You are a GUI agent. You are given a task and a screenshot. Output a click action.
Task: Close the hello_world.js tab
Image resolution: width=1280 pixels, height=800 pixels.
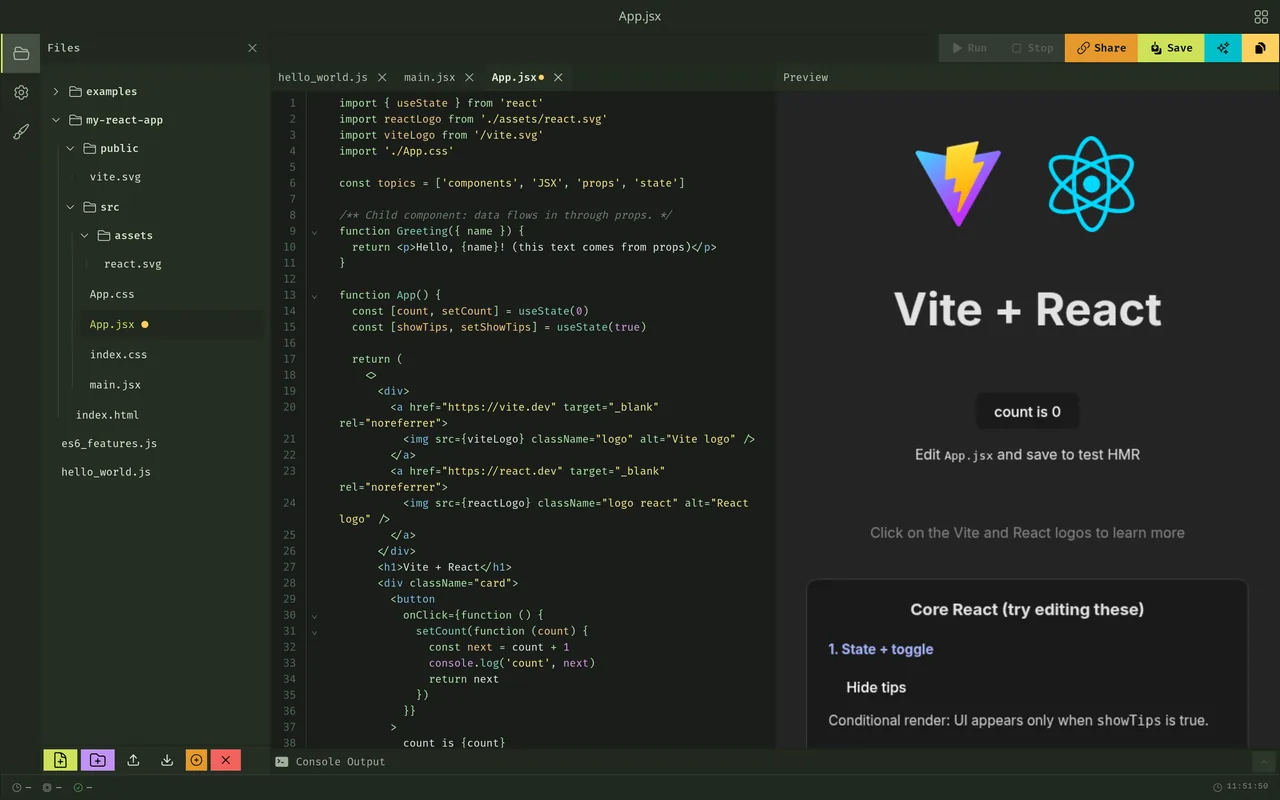[382, 77]
